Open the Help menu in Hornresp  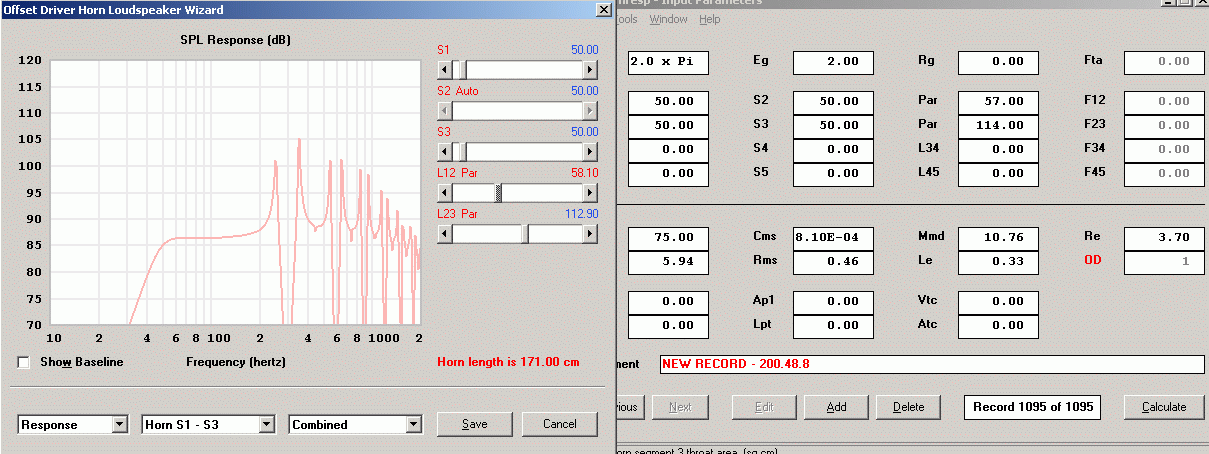pyautogui.click(x=709, y=19)
